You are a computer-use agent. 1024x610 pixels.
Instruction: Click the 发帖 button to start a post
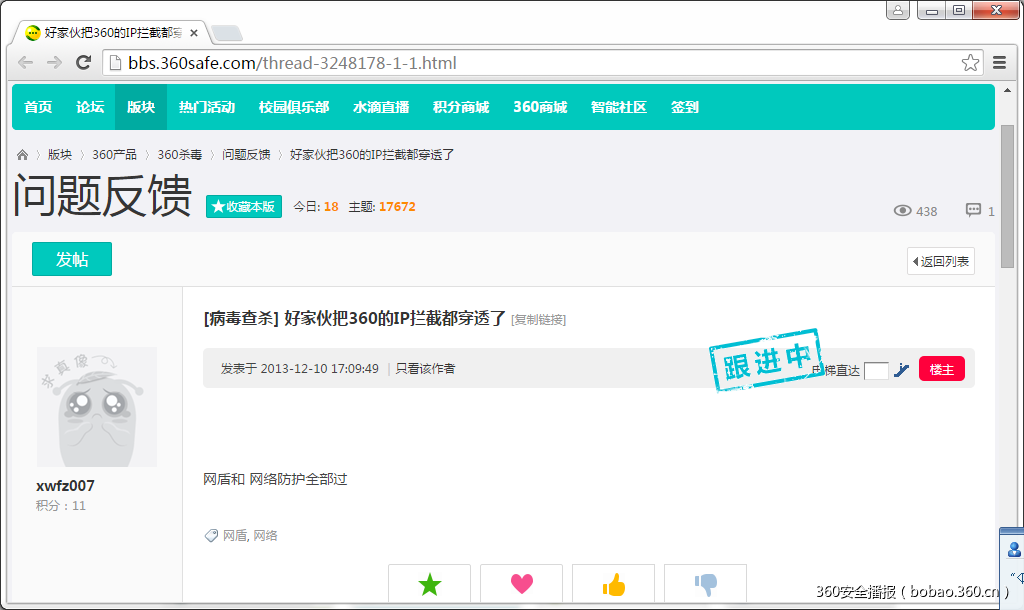pos(71,258)
